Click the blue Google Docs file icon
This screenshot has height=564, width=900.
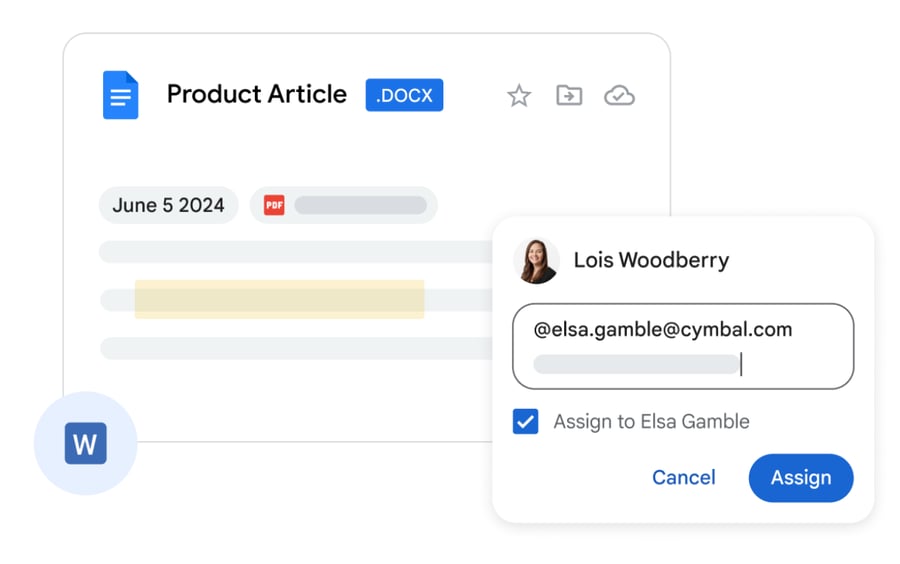coord(121,95)
